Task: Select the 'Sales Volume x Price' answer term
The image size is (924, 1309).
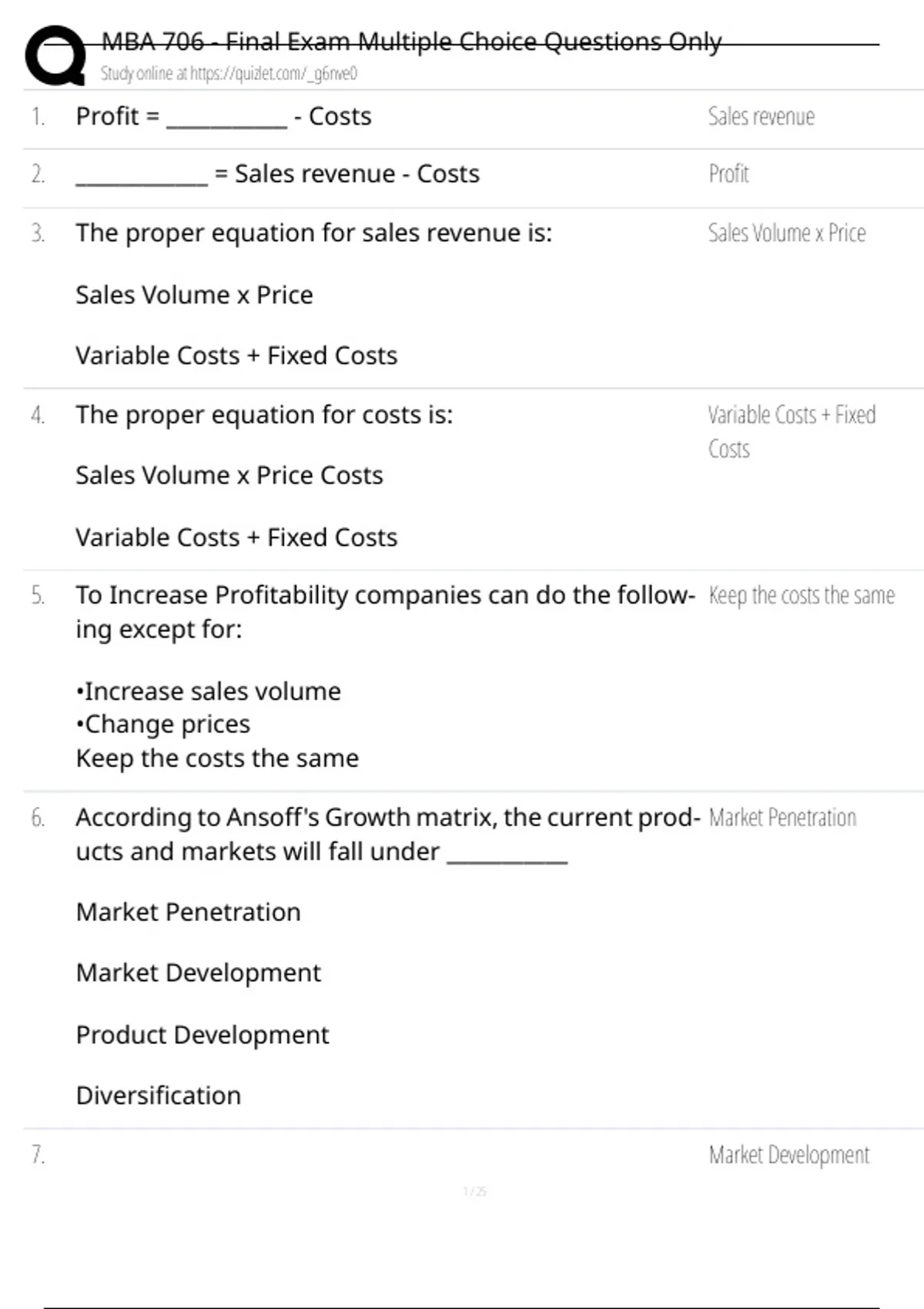Action: 786,233
